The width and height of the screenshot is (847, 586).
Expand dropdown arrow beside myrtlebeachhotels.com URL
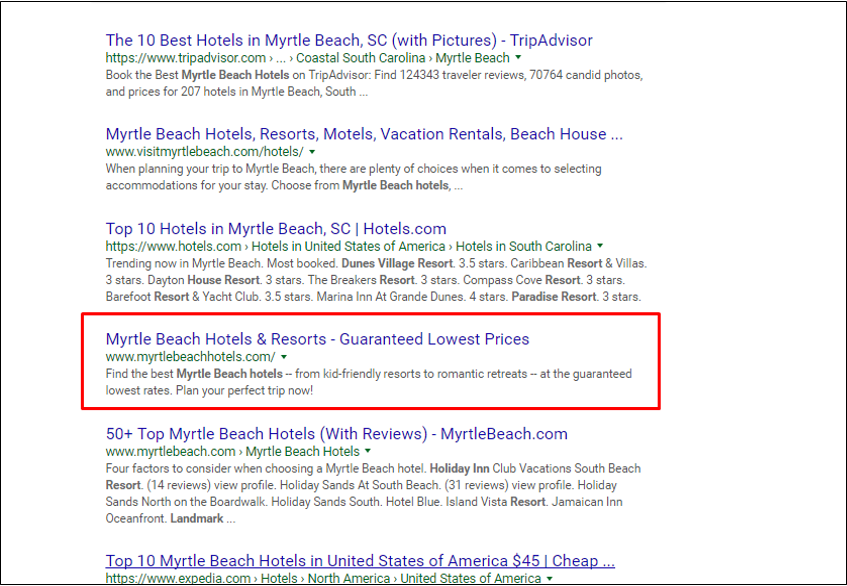point(284,356)
